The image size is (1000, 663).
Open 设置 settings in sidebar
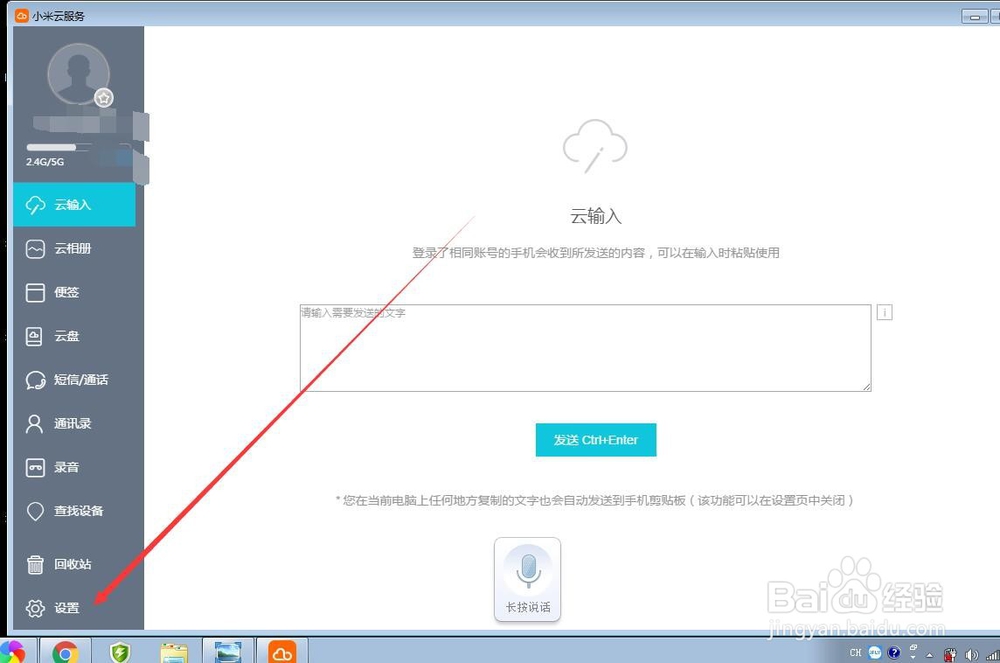tap(74, 608)
